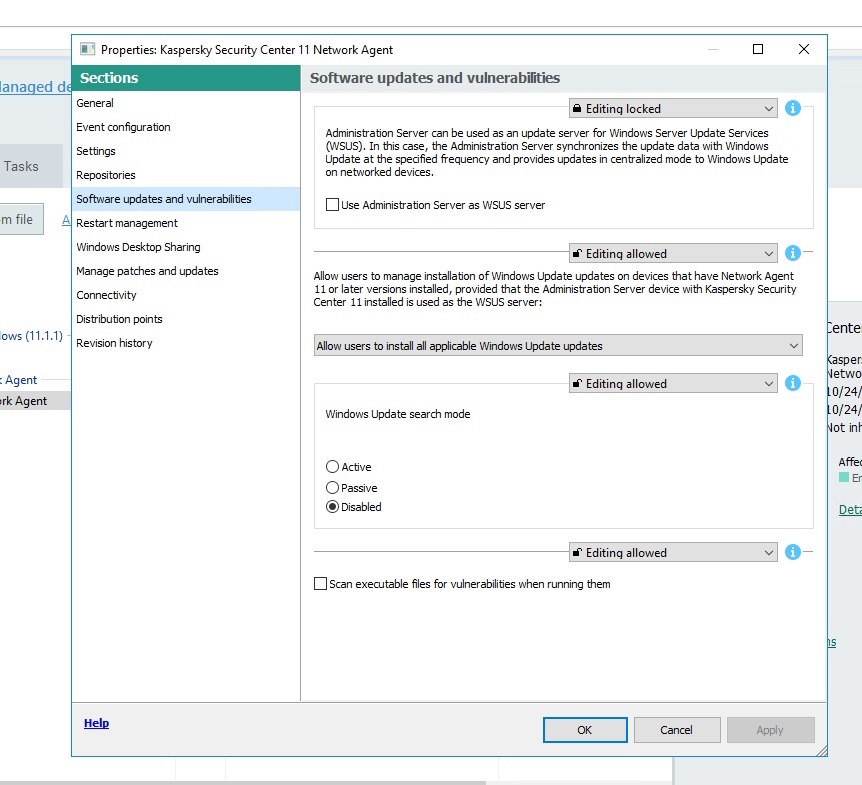Open the Restart management section
Image resolution: width=862 pixels, height=785 pixels.
[x=186, y=223]
